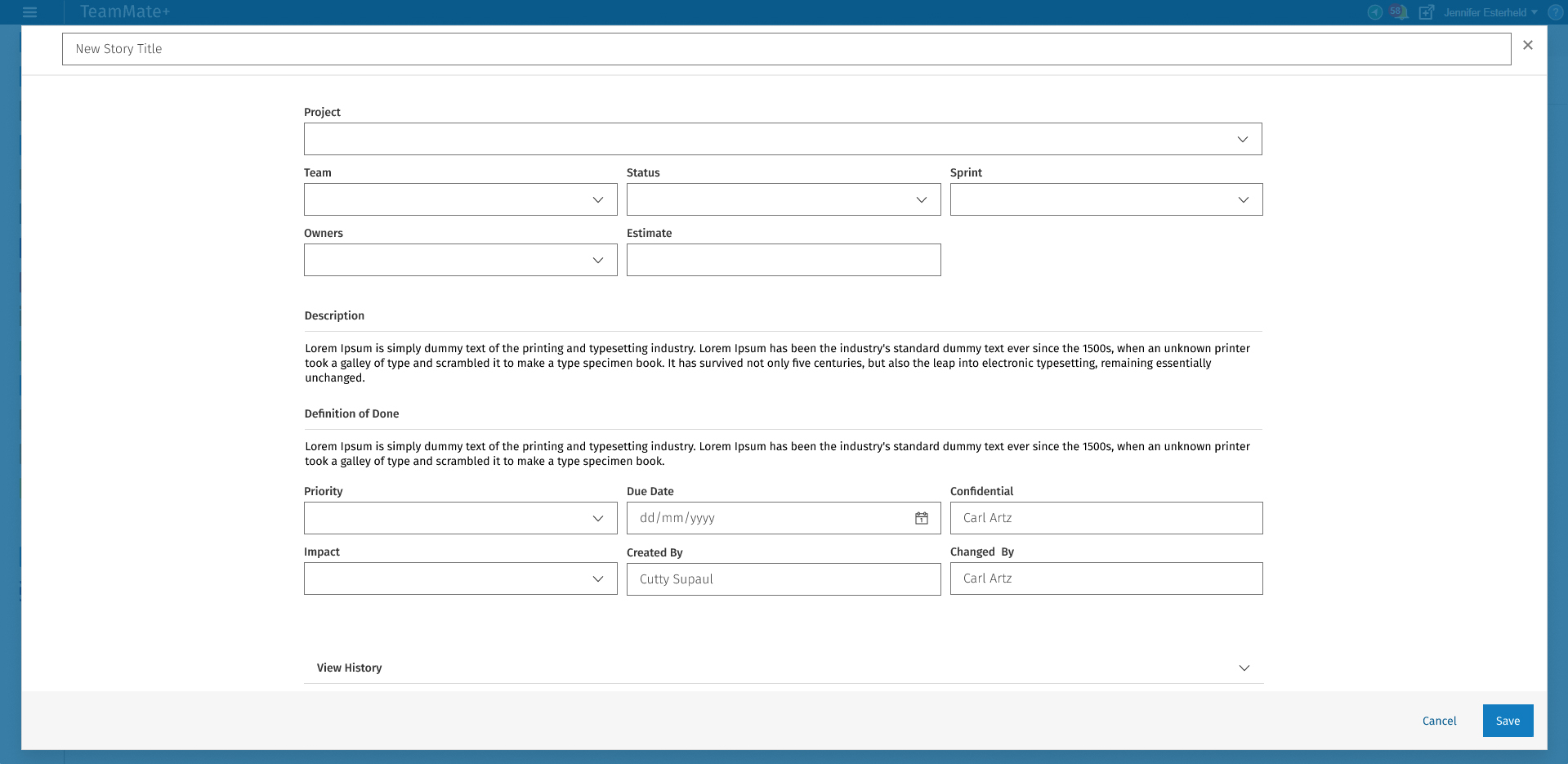The image size is (1568, 764).
Task: Click the Save button
Action: coord(1508,721)
